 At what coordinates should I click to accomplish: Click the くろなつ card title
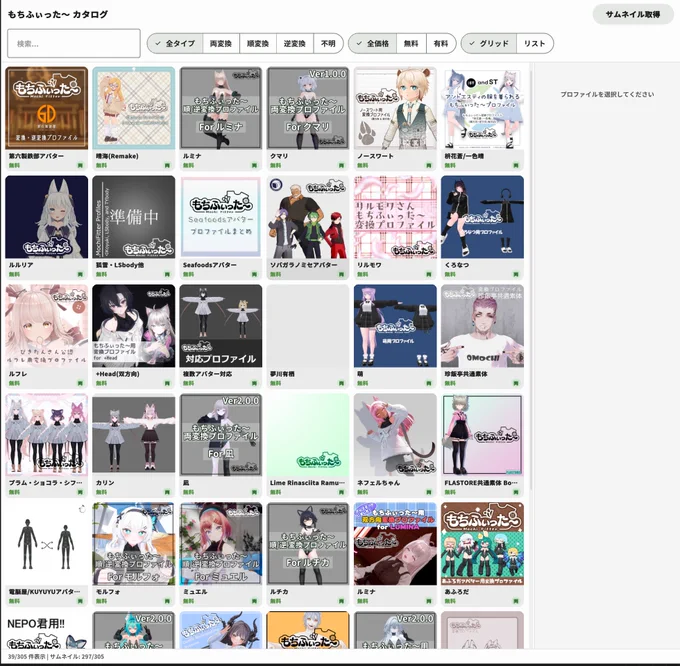click(456, 264)
